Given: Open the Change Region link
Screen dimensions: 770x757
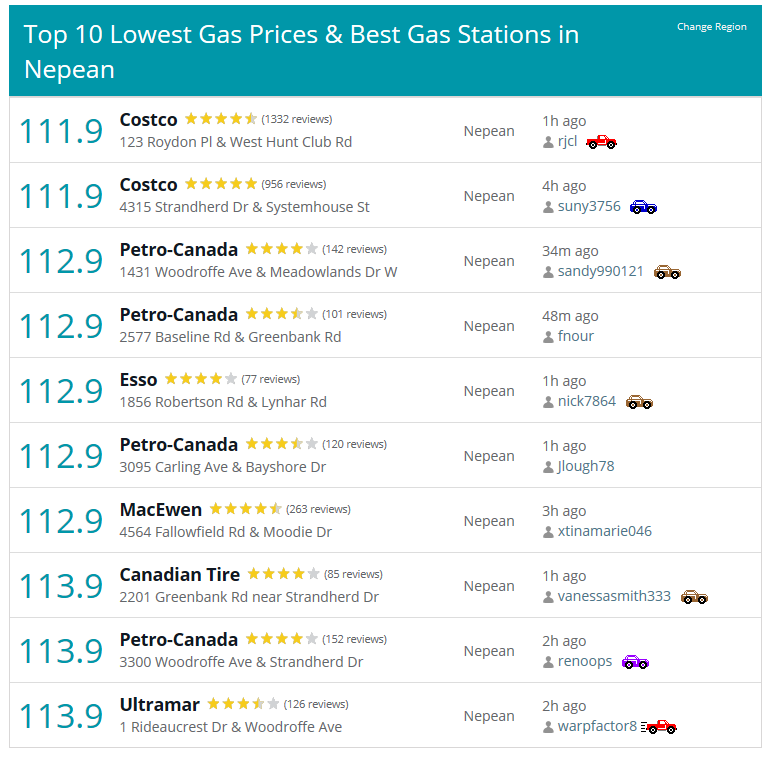Looking at the screenshot, I should point(711,27).
